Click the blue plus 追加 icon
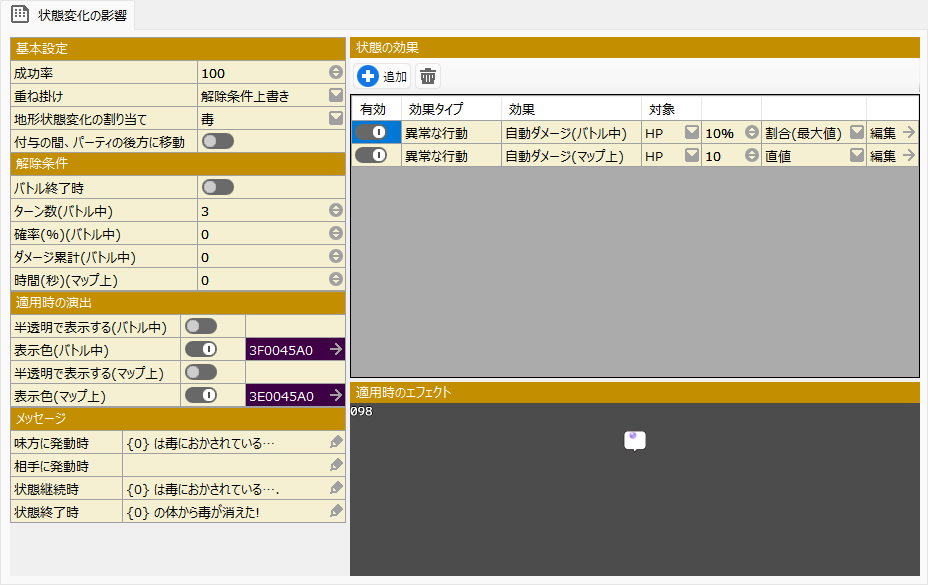The image size is (928, 585). 368,77
